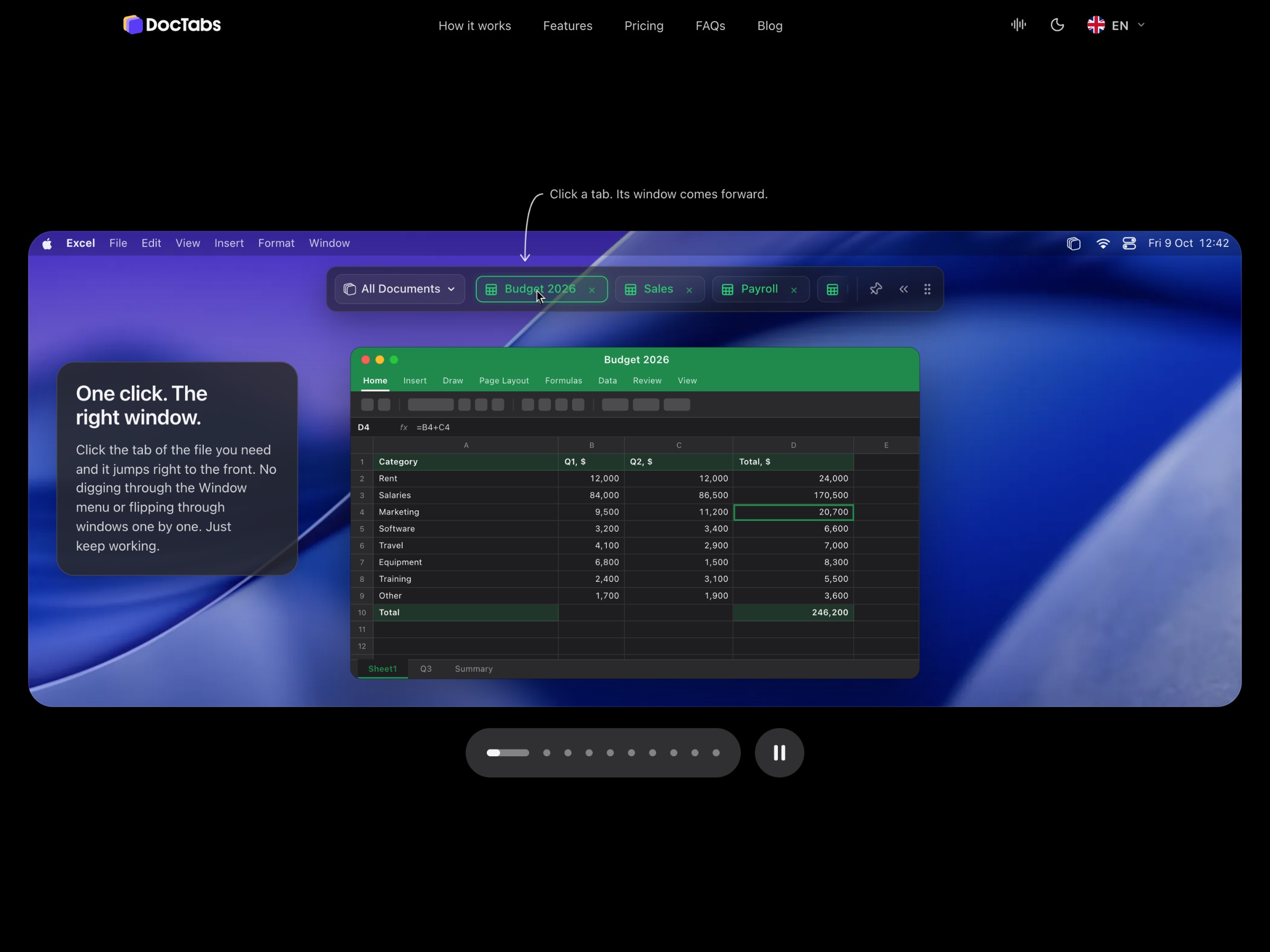Open the Review ribbon tab
Image resolution: width=1270 pixels, height=952 pixels.
(x=647, y=380)
